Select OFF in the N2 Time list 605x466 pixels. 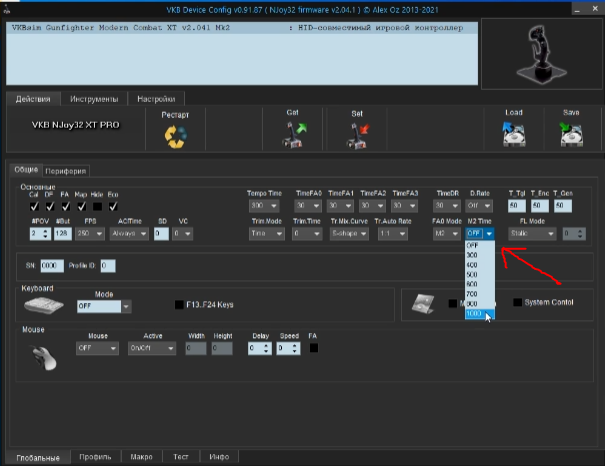tap(480, 245)
